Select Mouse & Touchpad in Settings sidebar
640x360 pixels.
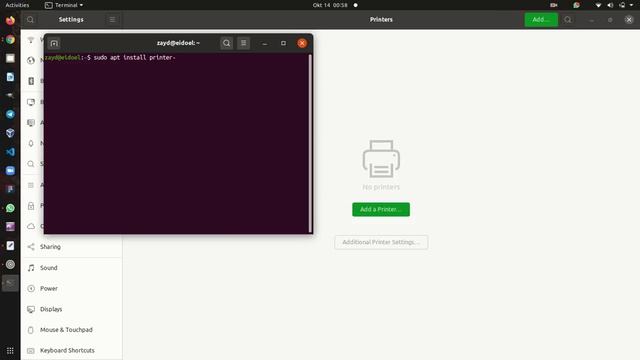(71, 329)
